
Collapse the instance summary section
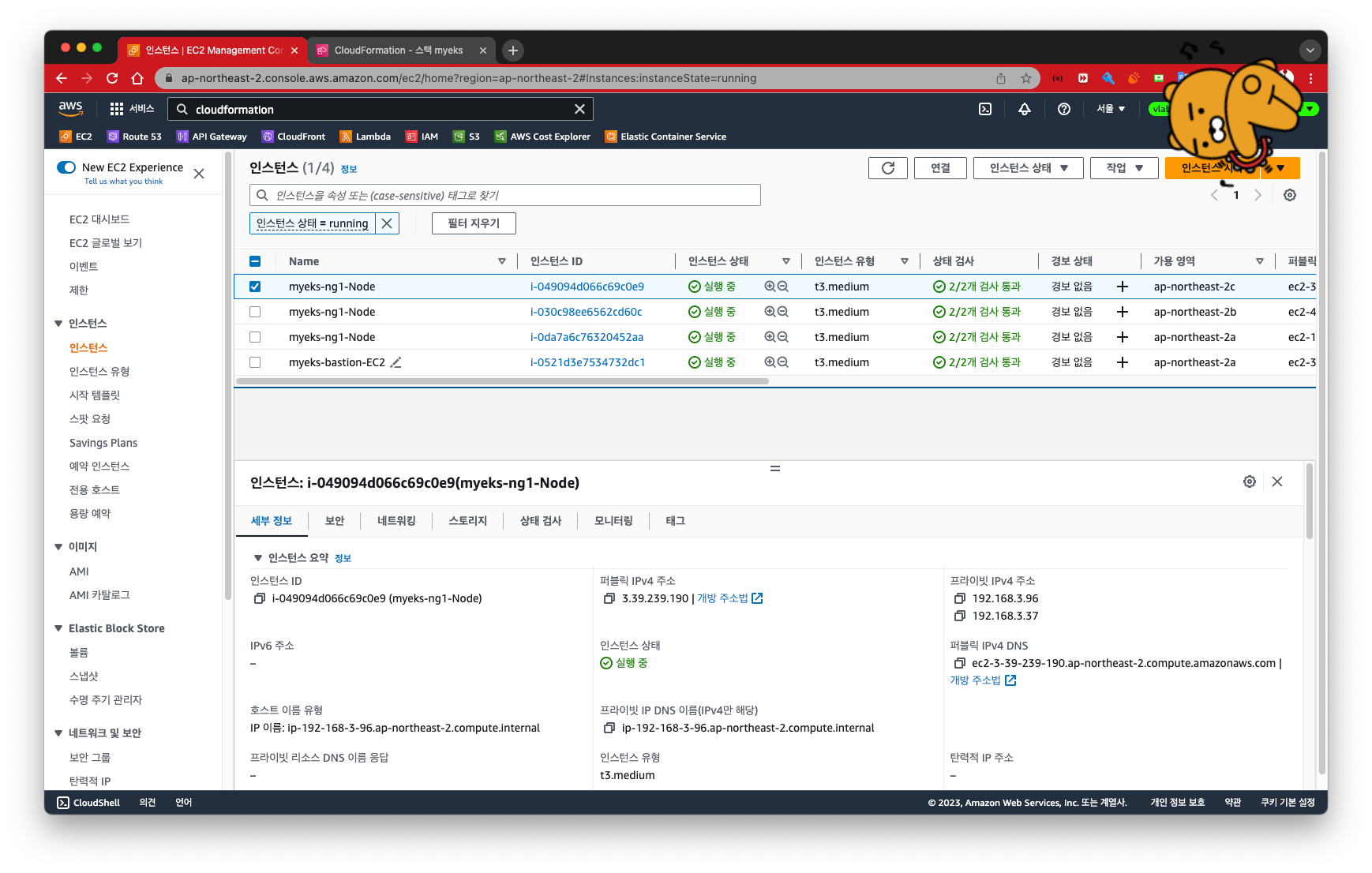click(x=257, y=558)
